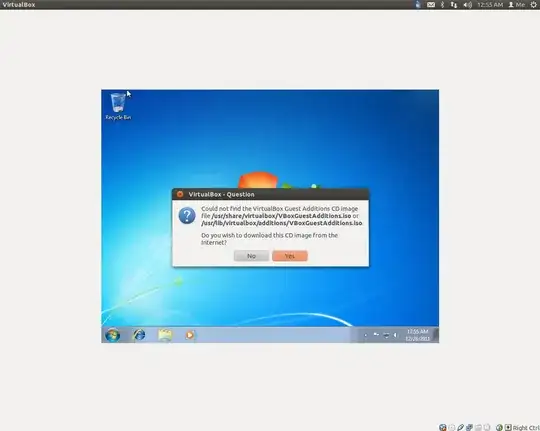Launch Internet Explorer from guest taskbar
This screenshot has height=431, width=540.
point(139,335)
